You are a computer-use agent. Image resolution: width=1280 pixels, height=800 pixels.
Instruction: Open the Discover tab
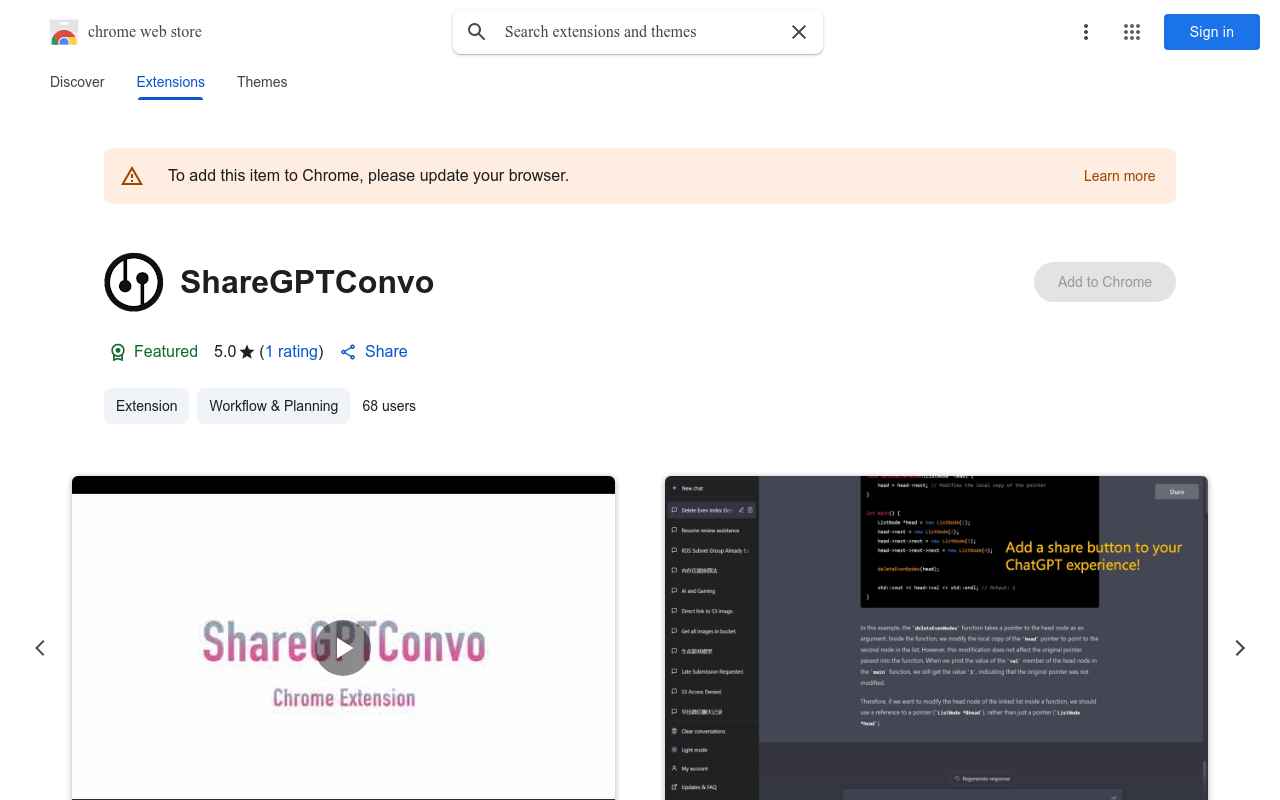pyautogui.click(x=77, y=82)
